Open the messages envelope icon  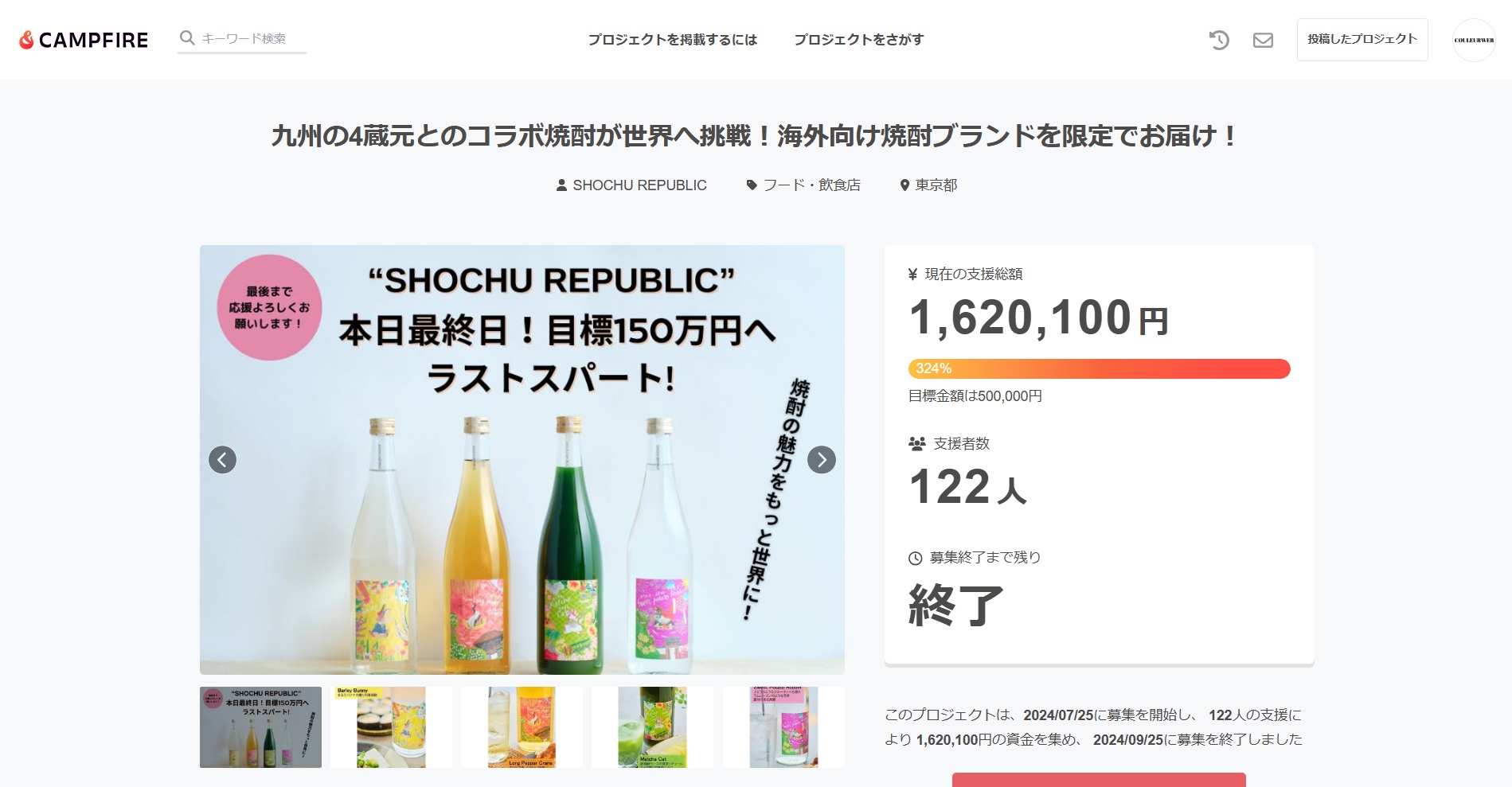(1263, 40)
